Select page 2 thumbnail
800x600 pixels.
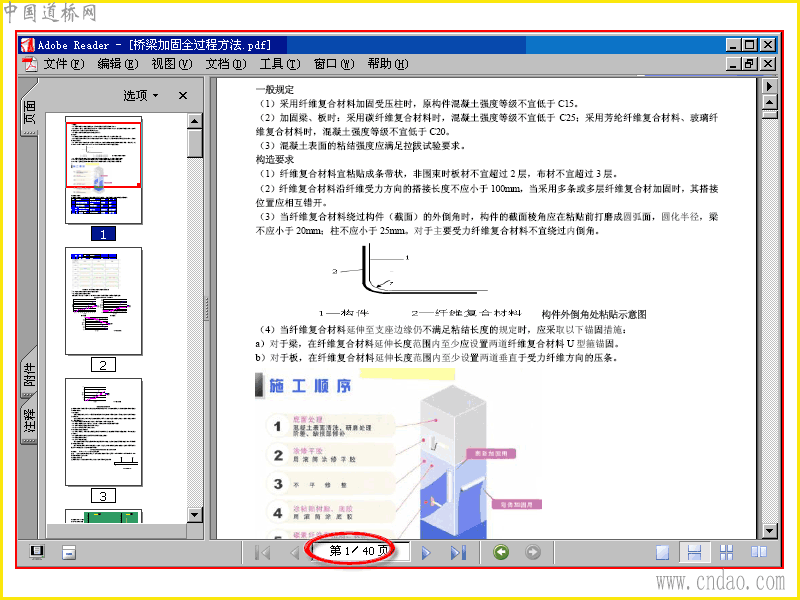(x=104, y=301)
